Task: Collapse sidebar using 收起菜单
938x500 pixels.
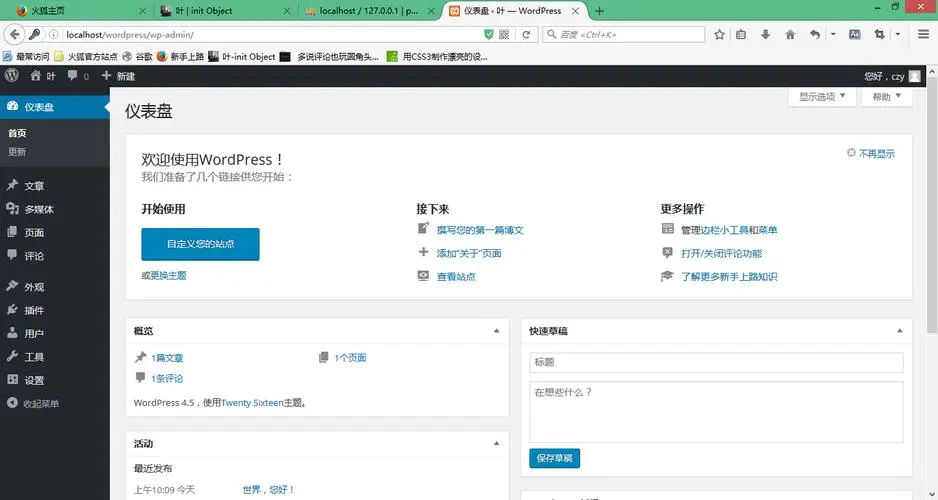Action: [x=40, y=404]
